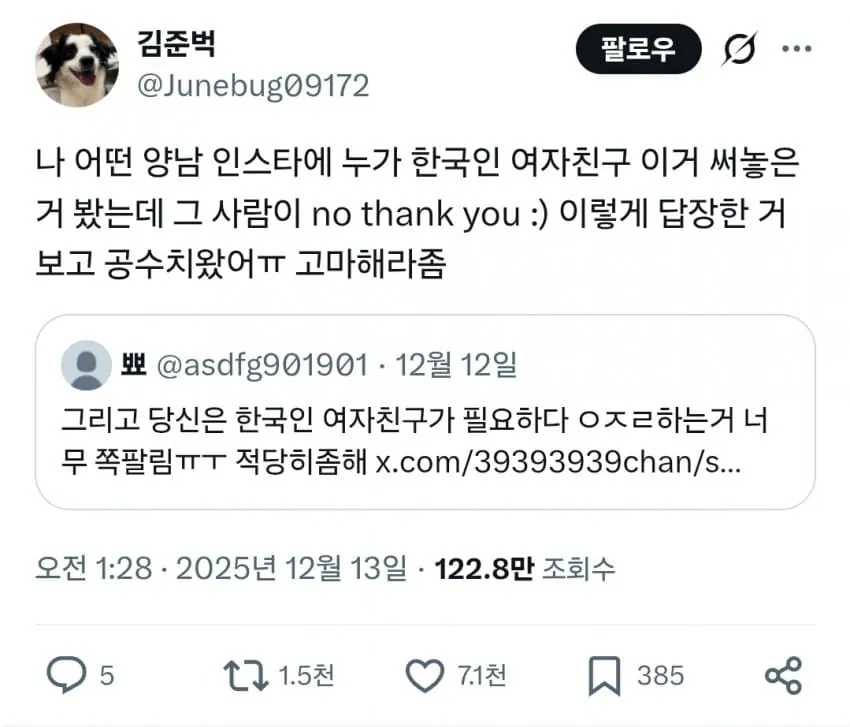850x727 pixels.
Task: Click the 오전 1:28 timestamp
Action: (94, 569)
